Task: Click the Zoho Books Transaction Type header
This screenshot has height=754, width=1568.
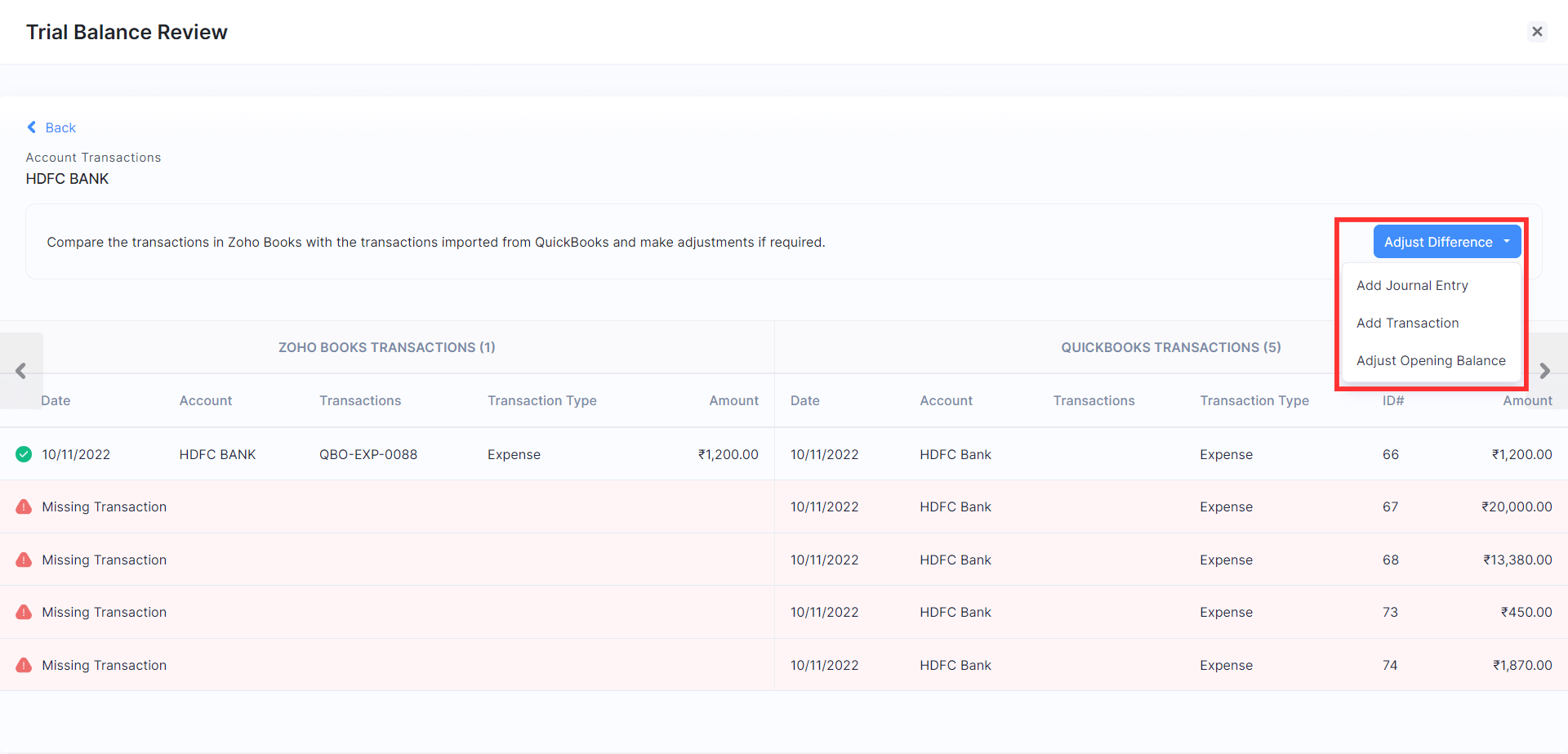Action: 541,400
